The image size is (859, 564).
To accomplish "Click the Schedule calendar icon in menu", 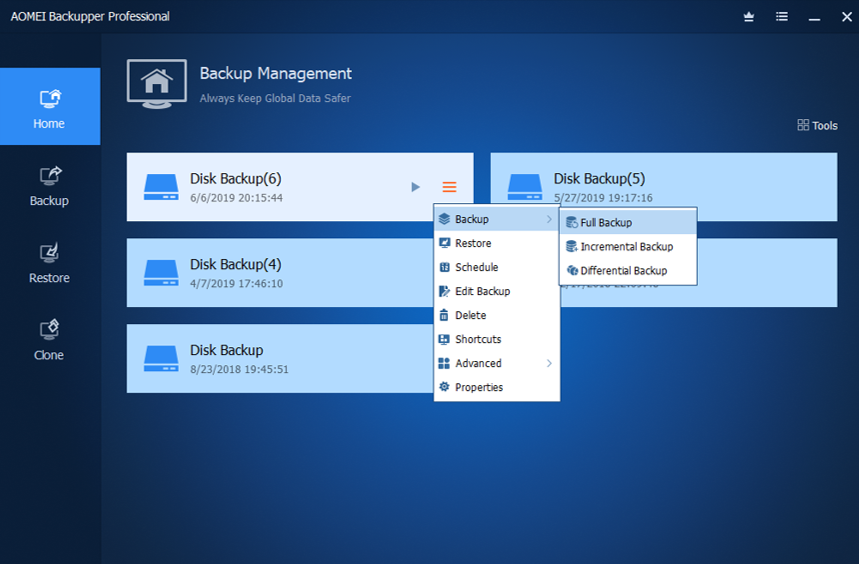I will point(444,267).
